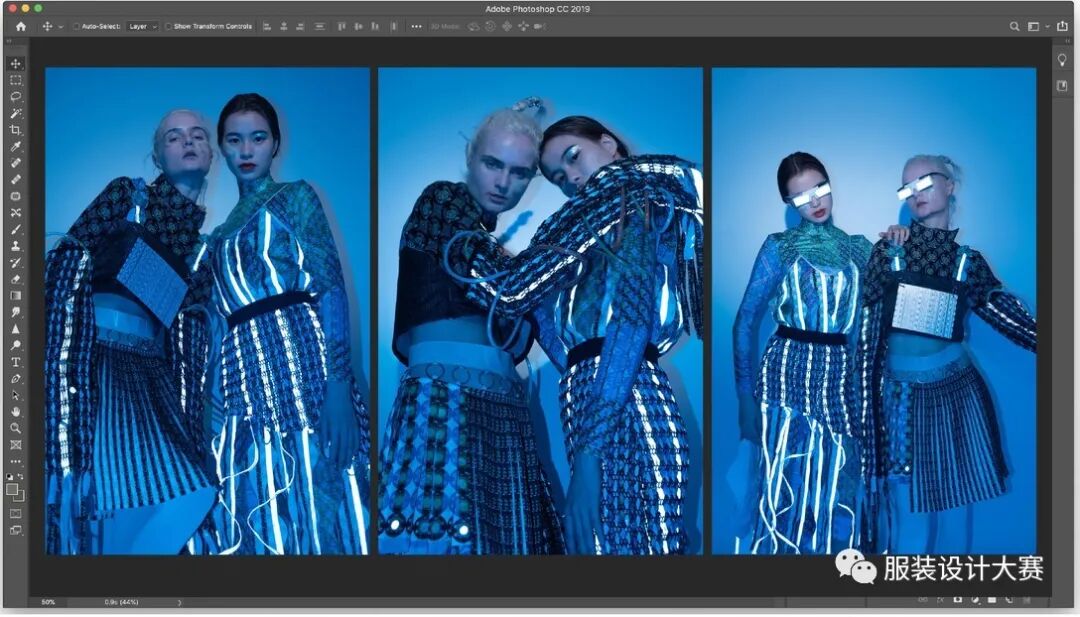This screenshot has width=1080, height=617.
Task: Select the Path Selection arrow tool
Action: [x=15, y=395]
